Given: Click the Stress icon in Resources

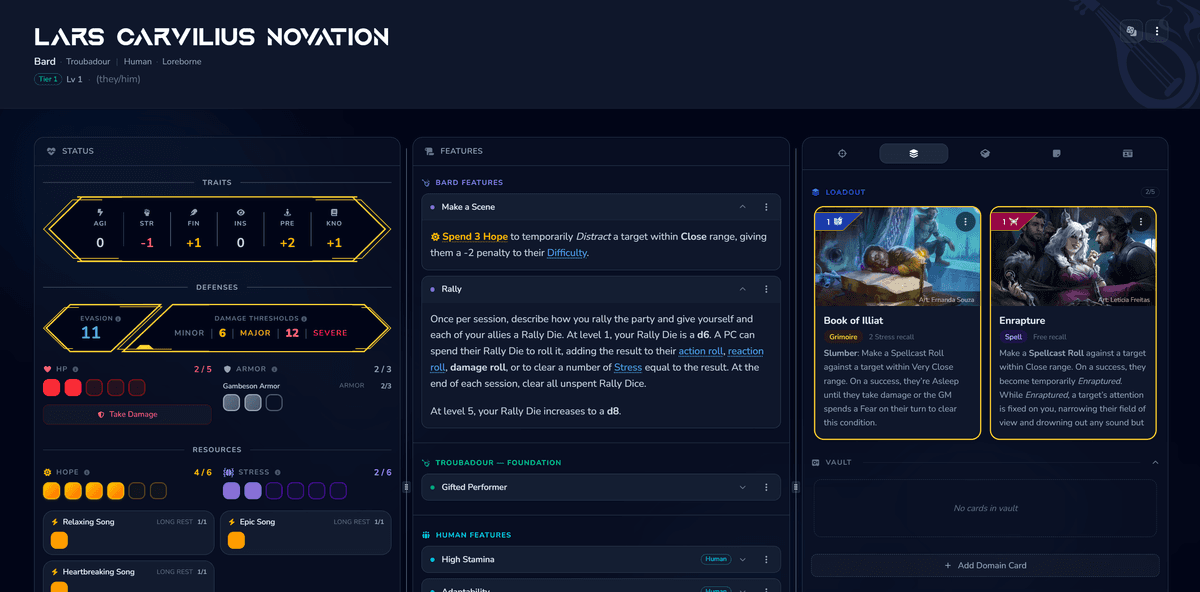Looking at the screenshot, I should [x=229, y=472].
